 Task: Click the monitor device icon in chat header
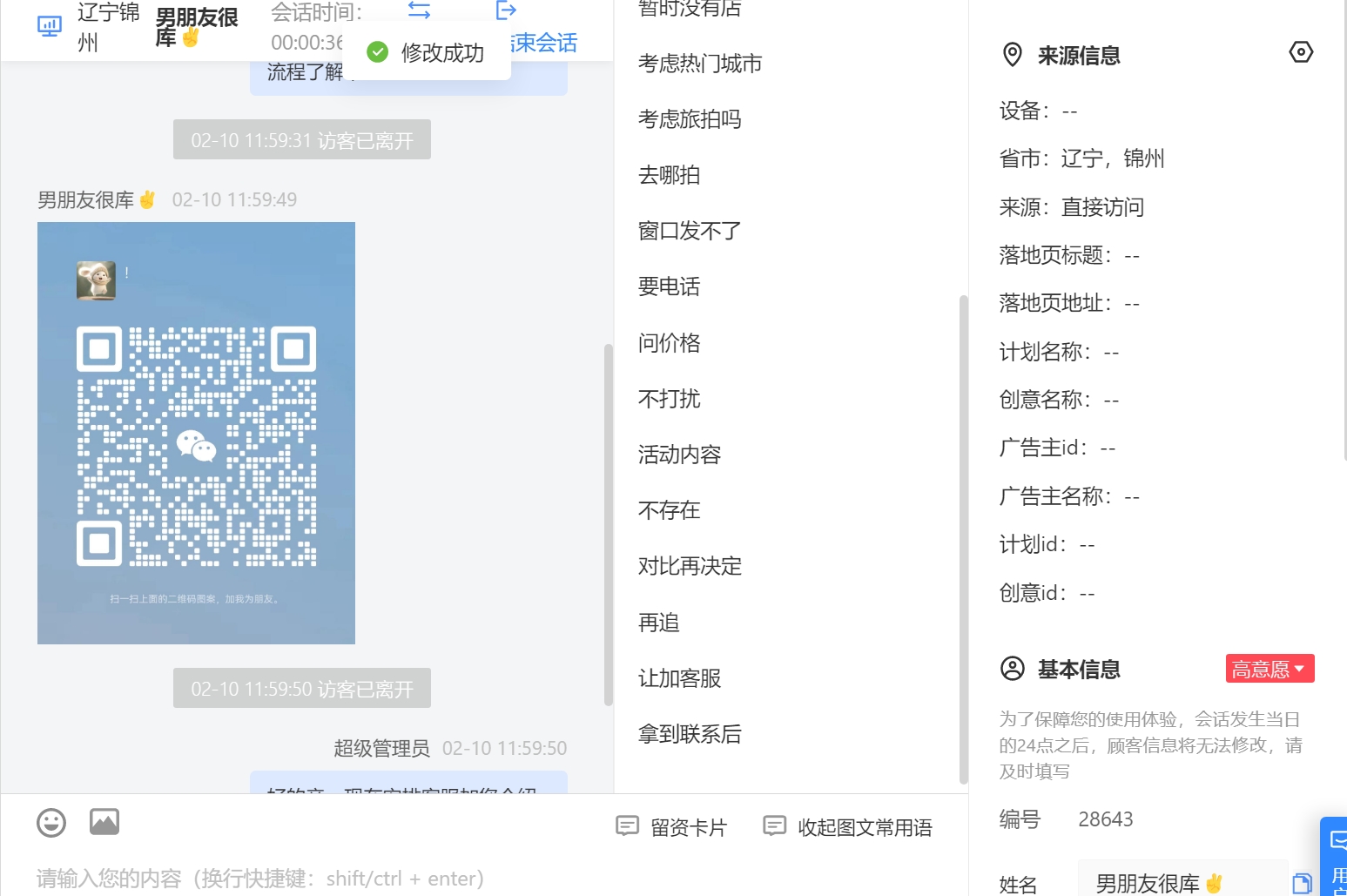pos(50,26)
